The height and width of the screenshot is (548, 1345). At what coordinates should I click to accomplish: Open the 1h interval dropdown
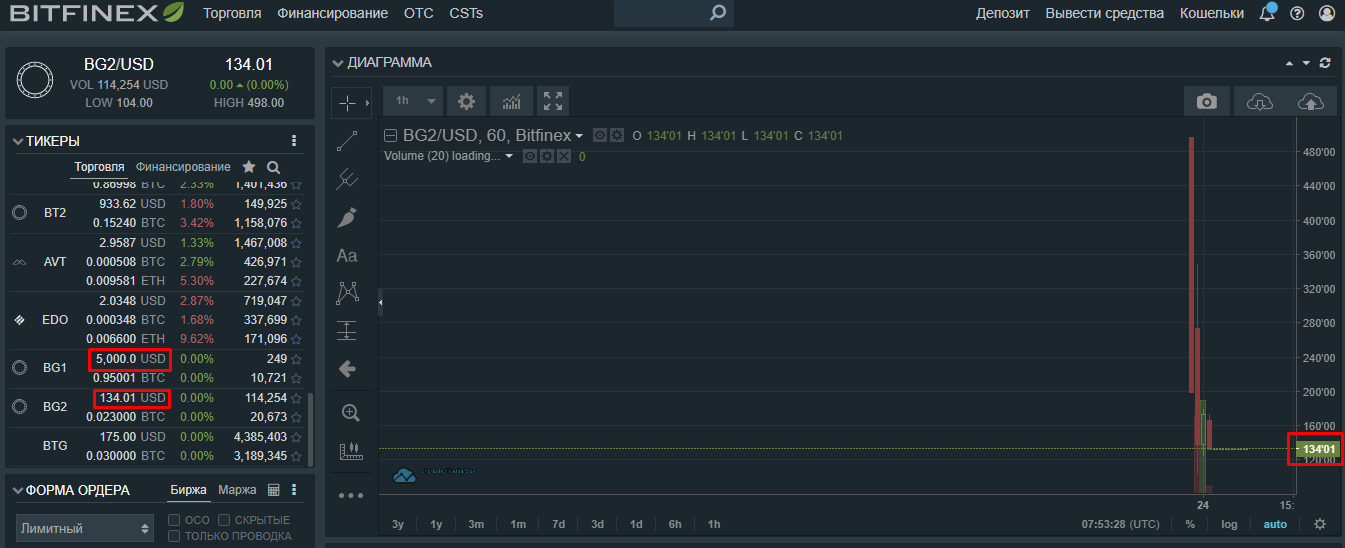415,101
